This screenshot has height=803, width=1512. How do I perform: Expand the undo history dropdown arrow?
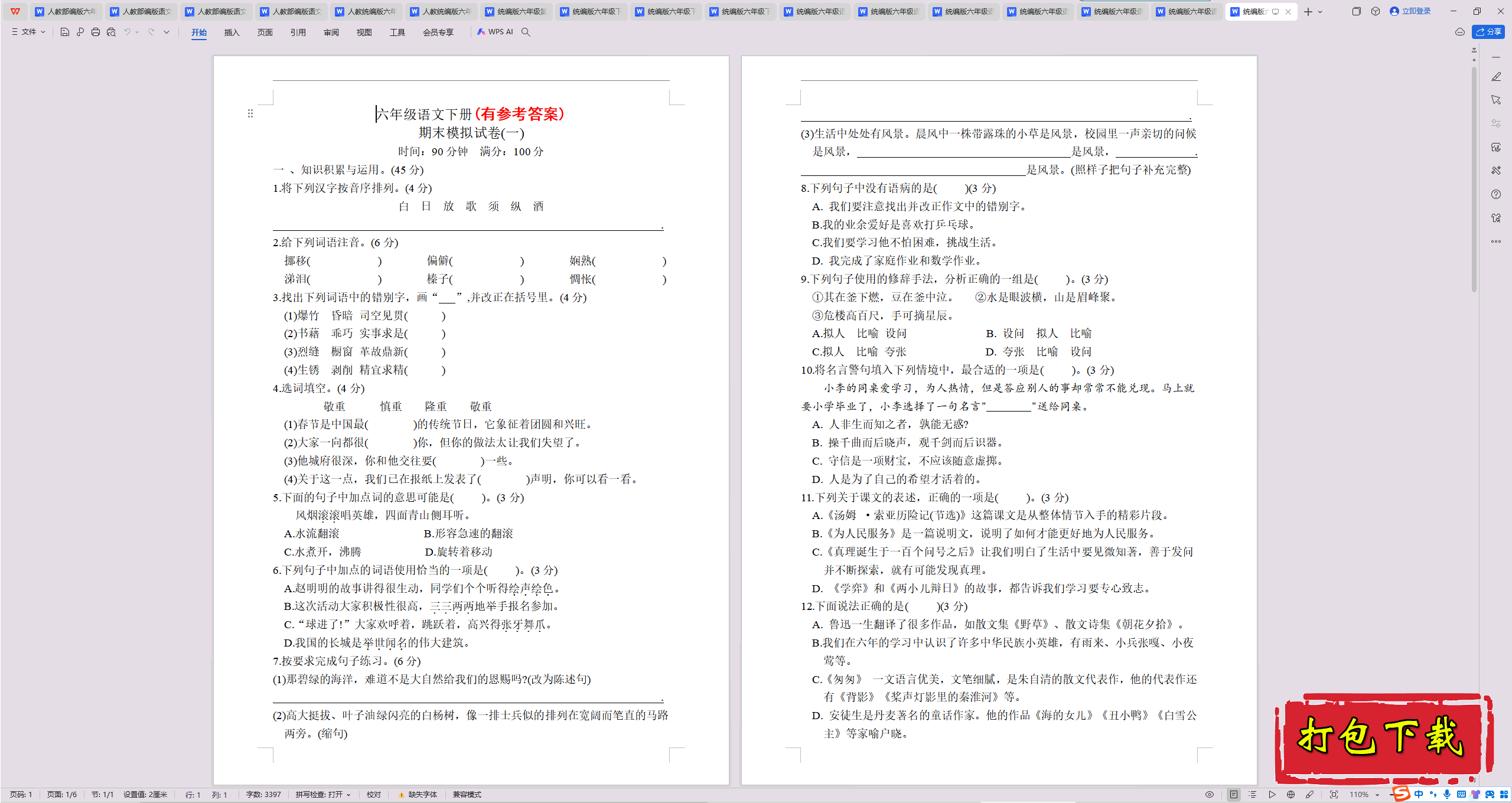tap(137, 32)
